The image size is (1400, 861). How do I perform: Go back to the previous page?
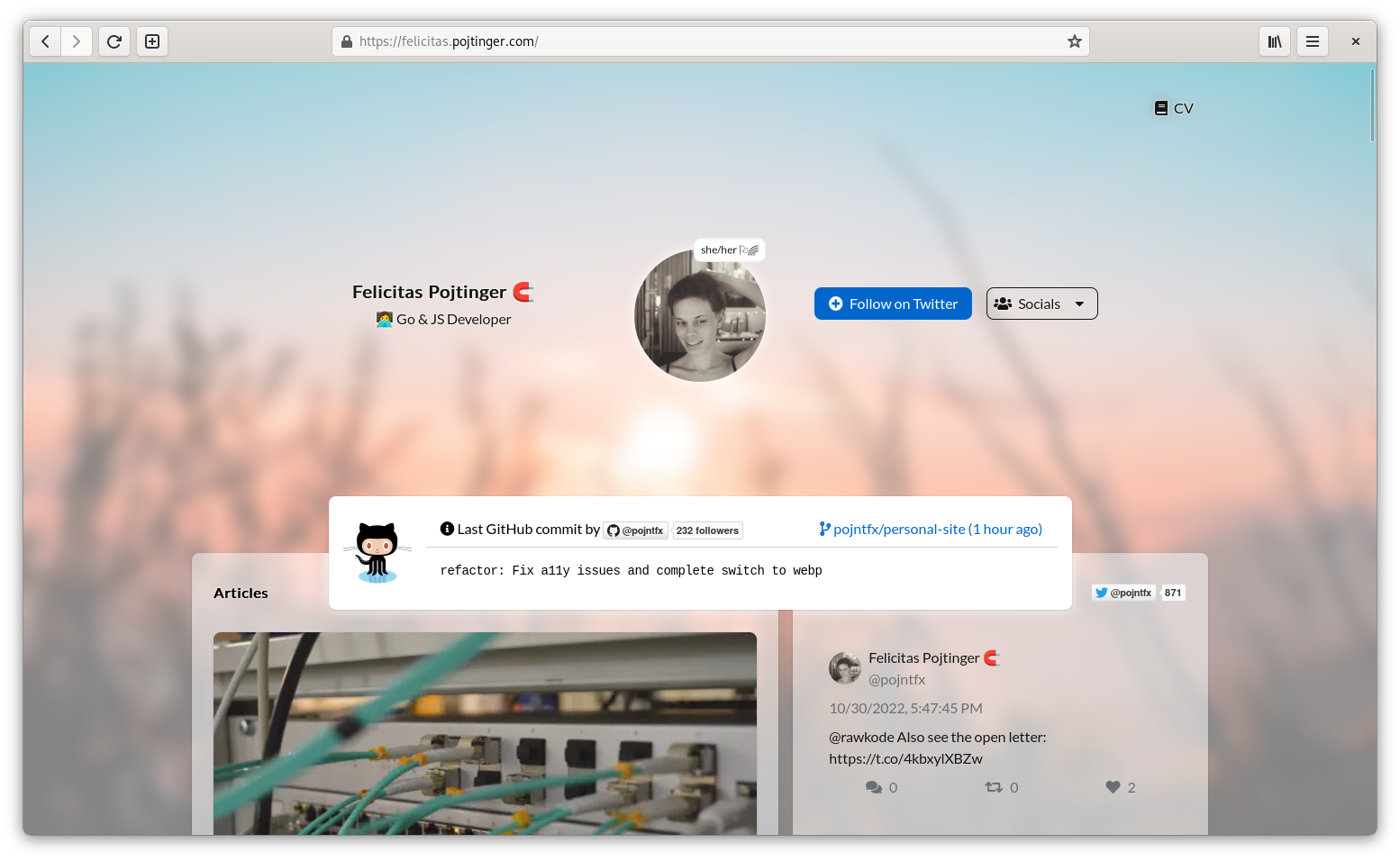(x=45, y=41)
